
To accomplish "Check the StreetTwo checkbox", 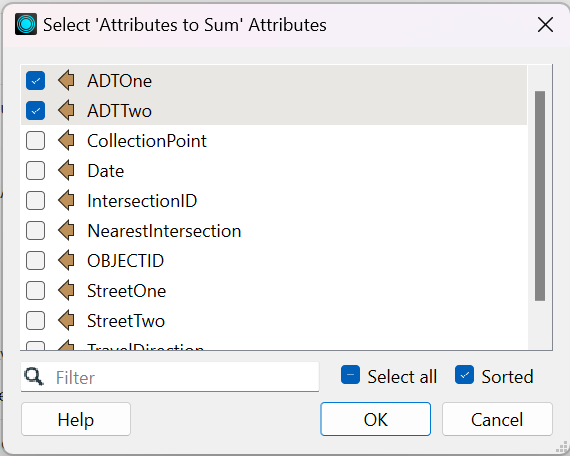I will pyautogui.click(x=35, y=321).
